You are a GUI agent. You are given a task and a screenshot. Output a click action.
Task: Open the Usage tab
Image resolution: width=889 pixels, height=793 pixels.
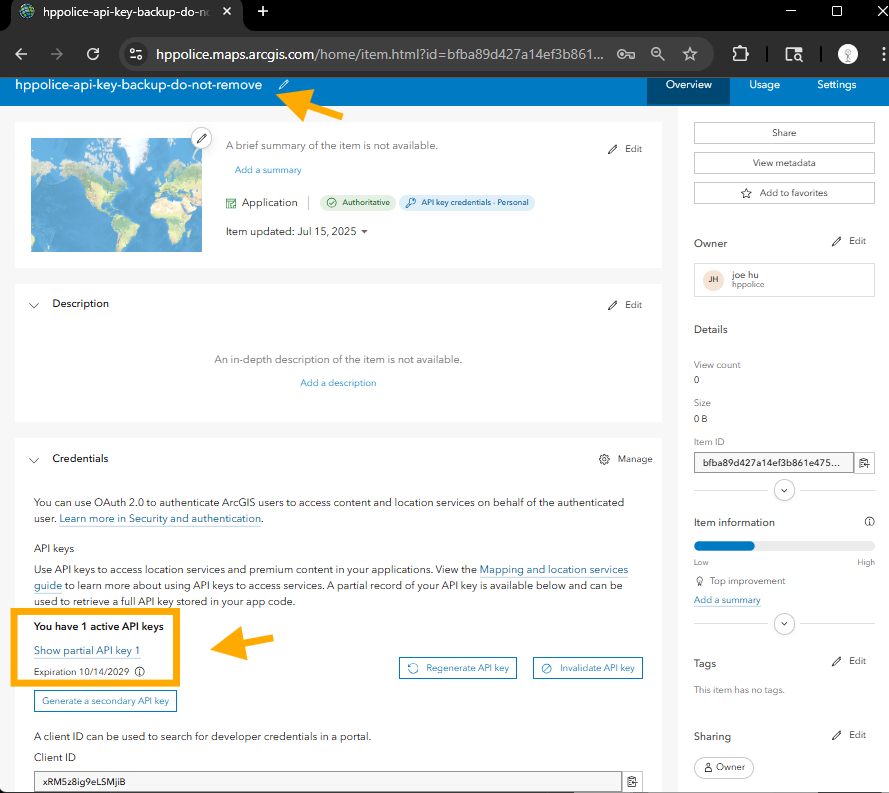point(764,85)
